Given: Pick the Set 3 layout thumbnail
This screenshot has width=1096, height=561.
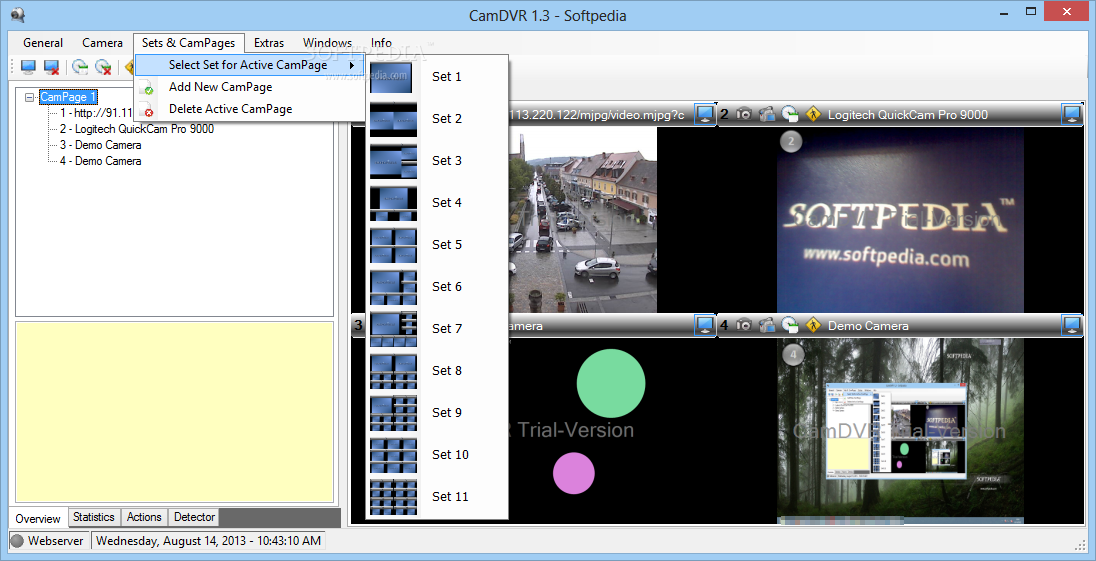Looking at the screenshot, I should pyautogui.click(x=394, y=161).
